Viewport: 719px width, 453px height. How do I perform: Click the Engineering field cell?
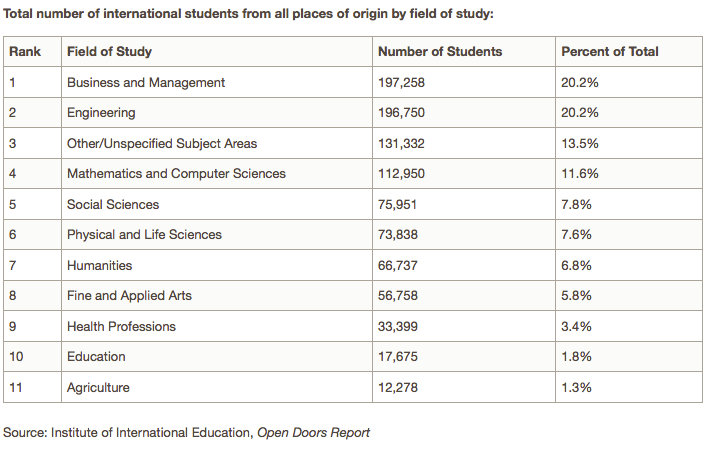[101, 113]
